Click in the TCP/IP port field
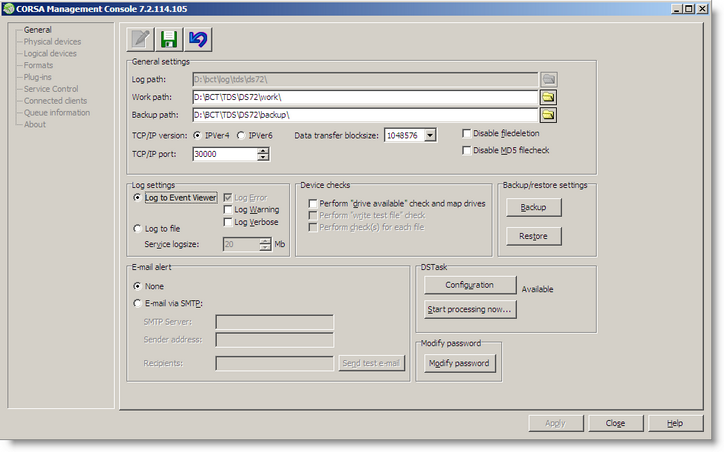Viewport: 724px width, 452px height. click(x=225, y=154)
